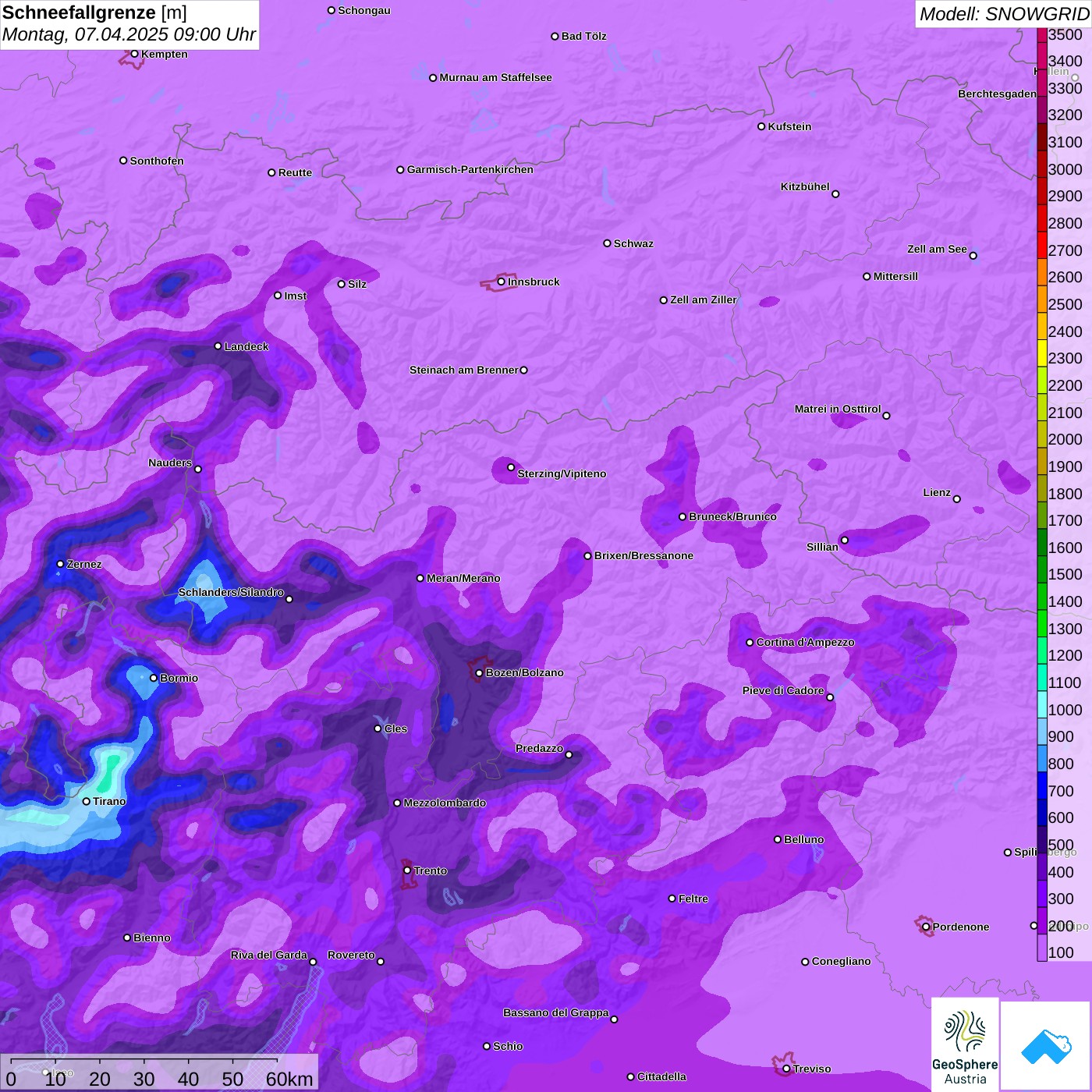
Task: Click the Tirano city dot
Action: [x=87, y=801]
